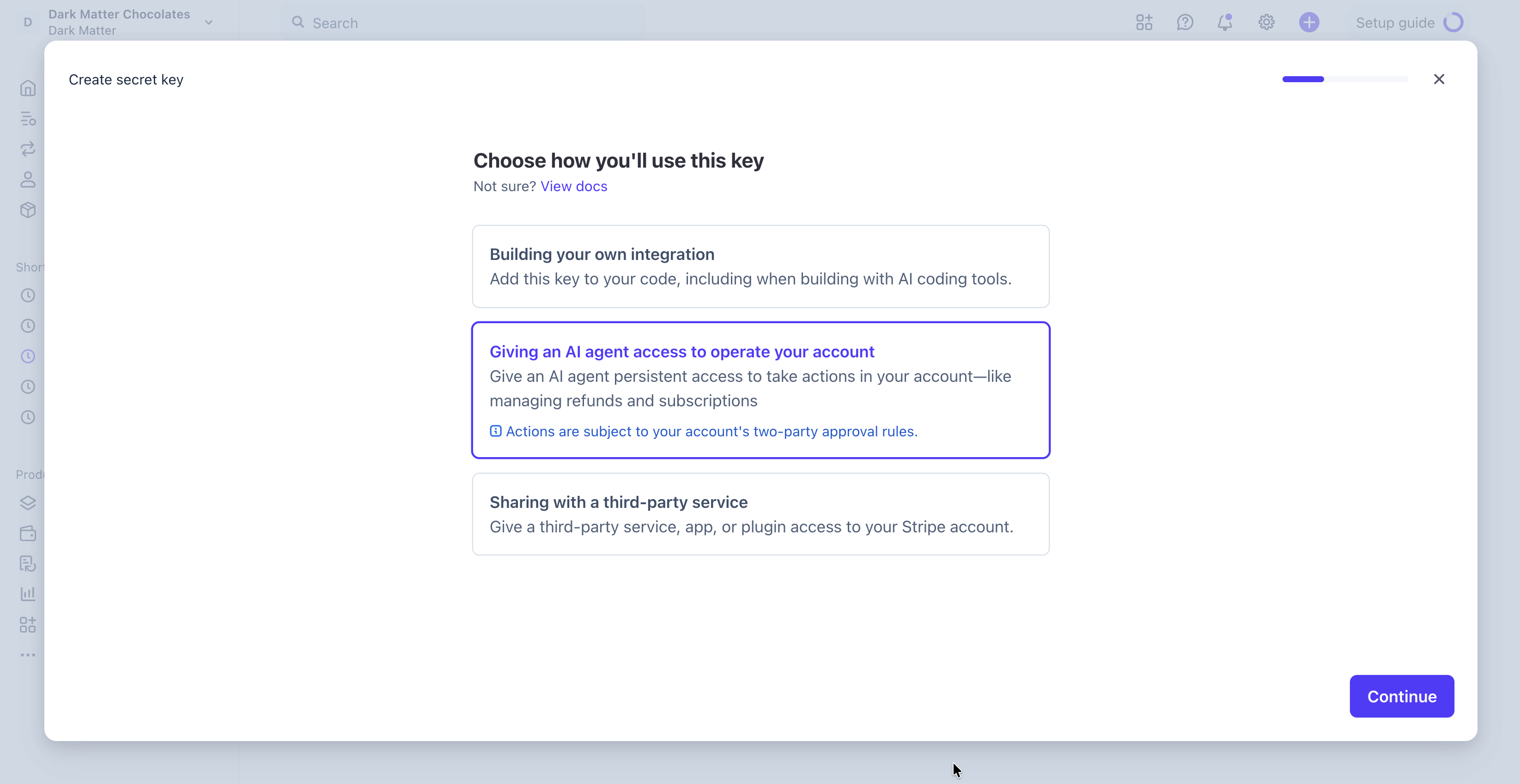The width and height of the screenshot is (1520, 784).
Task: Click the fifth recent shortcut clock icon
Action: (x=28, y=418)
